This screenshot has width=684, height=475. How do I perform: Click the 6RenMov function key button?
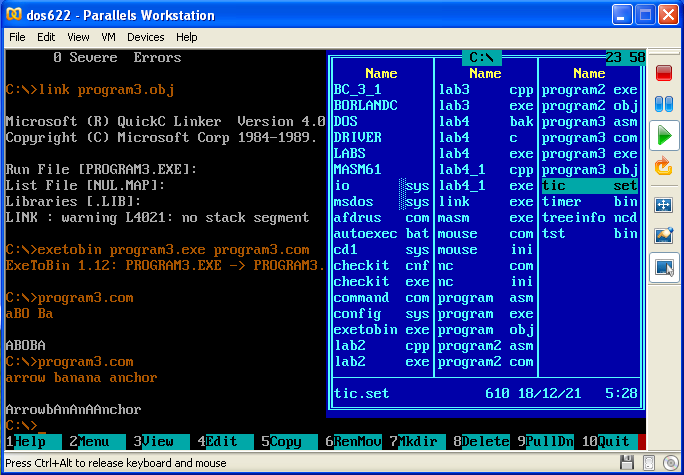[353, 442]
